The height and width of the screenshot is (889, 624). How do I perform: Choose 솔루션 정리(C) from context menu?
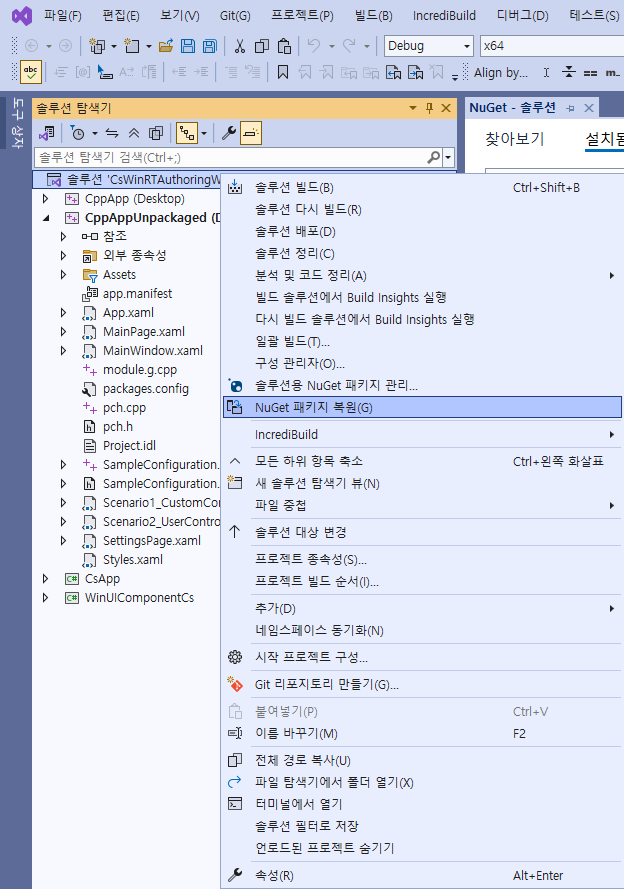point(422,253)
